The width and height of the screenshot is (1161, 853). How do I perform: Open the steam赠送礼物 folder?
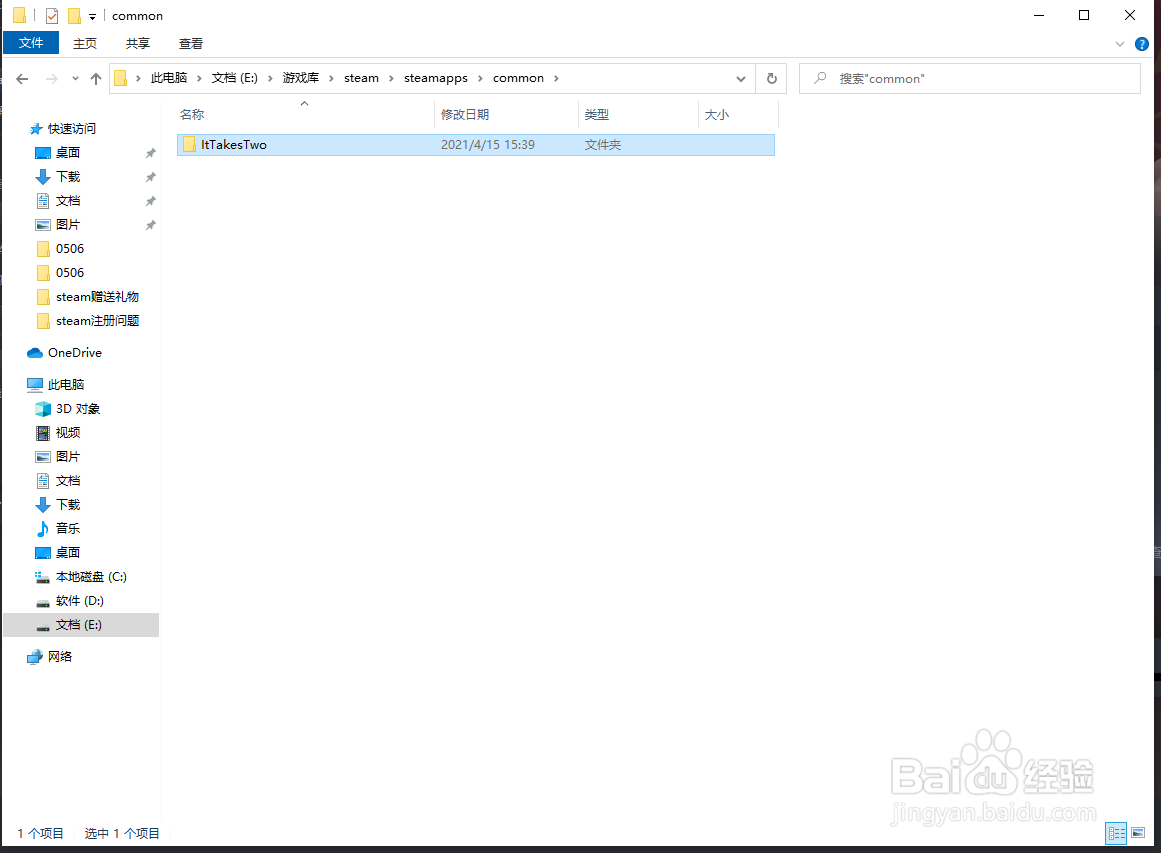tap(97, 297)
